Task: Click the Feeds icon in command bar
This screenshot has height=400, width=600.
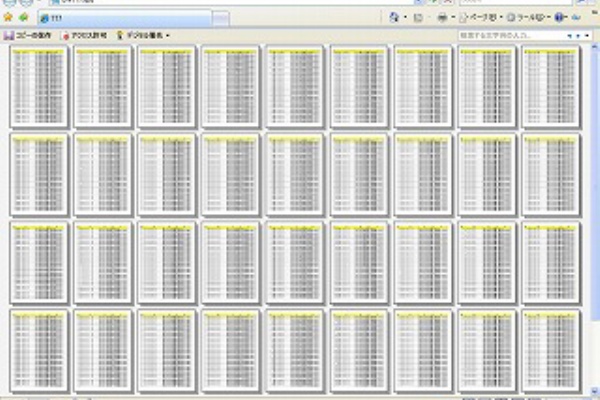Action: [418, 18]
